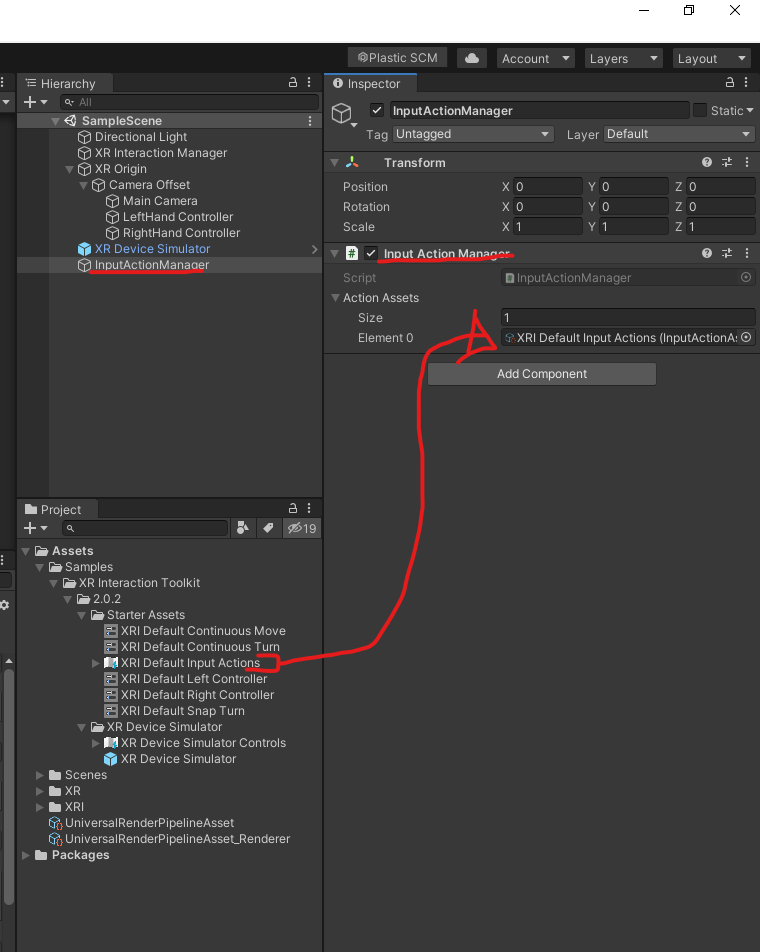Viewport: 760px width, 952px height.
Task: Edit the GameObject name field
Action: point(539,110)
